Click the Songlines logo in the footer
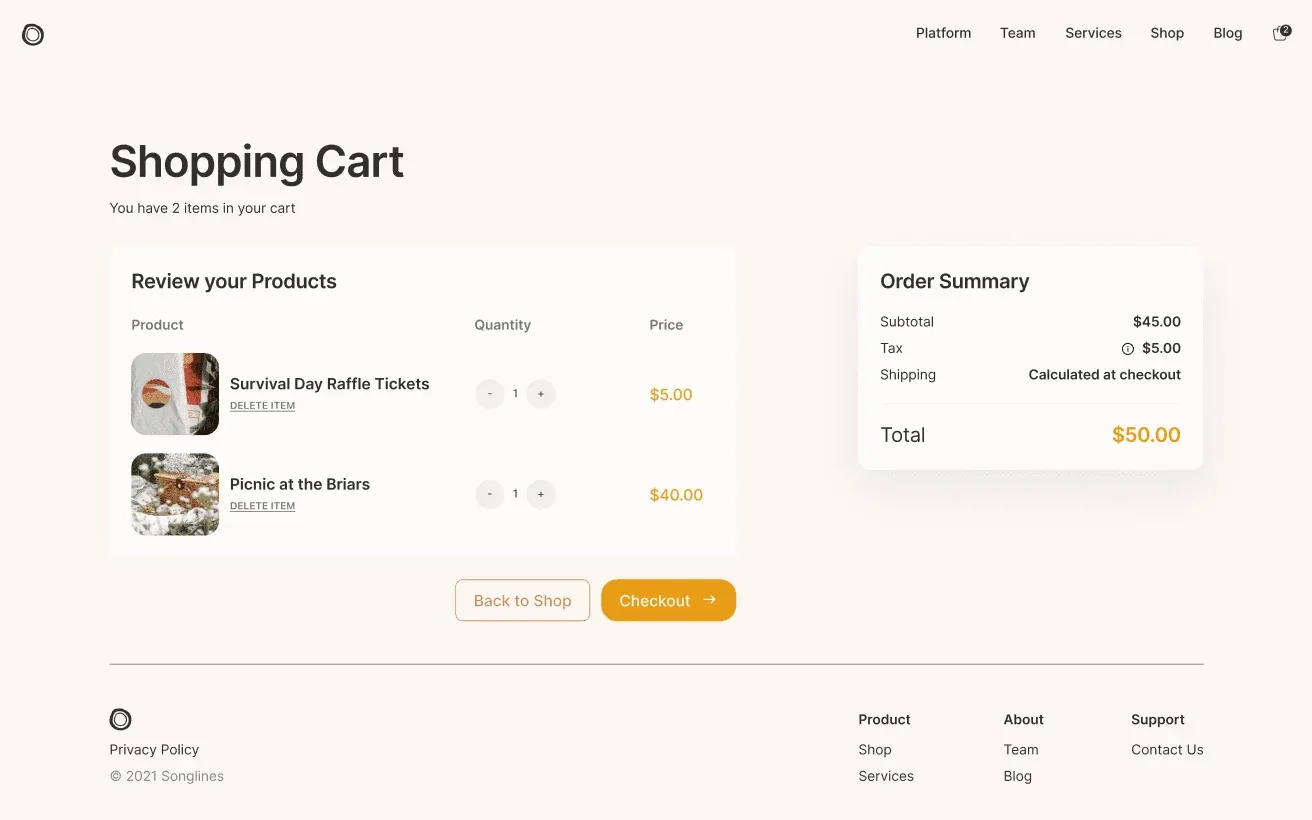Viewport: 1312px width, 820px height. 120,719
